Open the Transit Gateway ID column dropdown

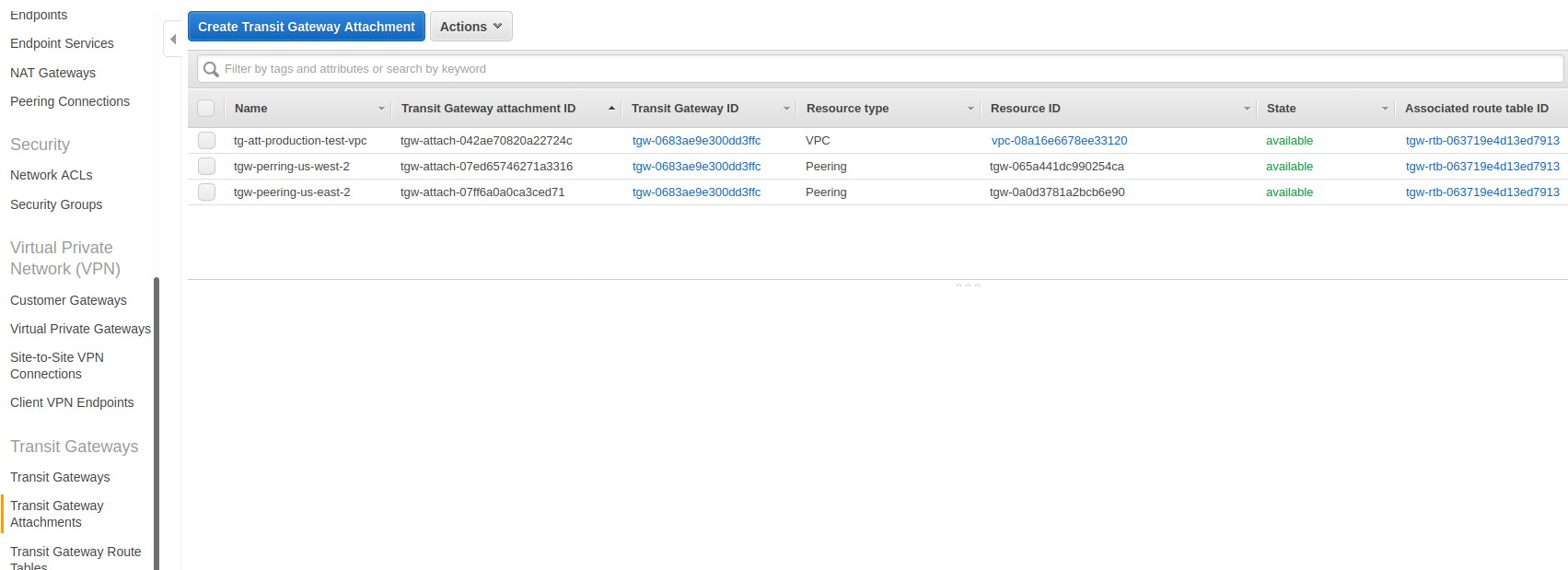(x=786, y=109)
